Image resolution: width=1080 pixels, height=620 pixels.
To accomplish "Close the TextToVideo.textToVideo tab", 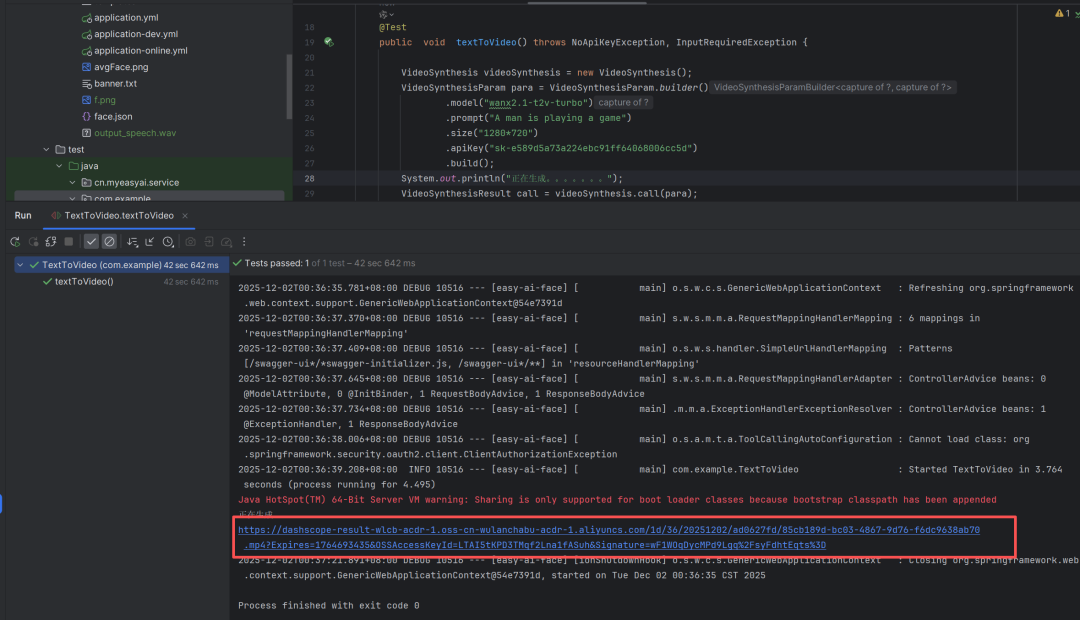I will 187,215.
